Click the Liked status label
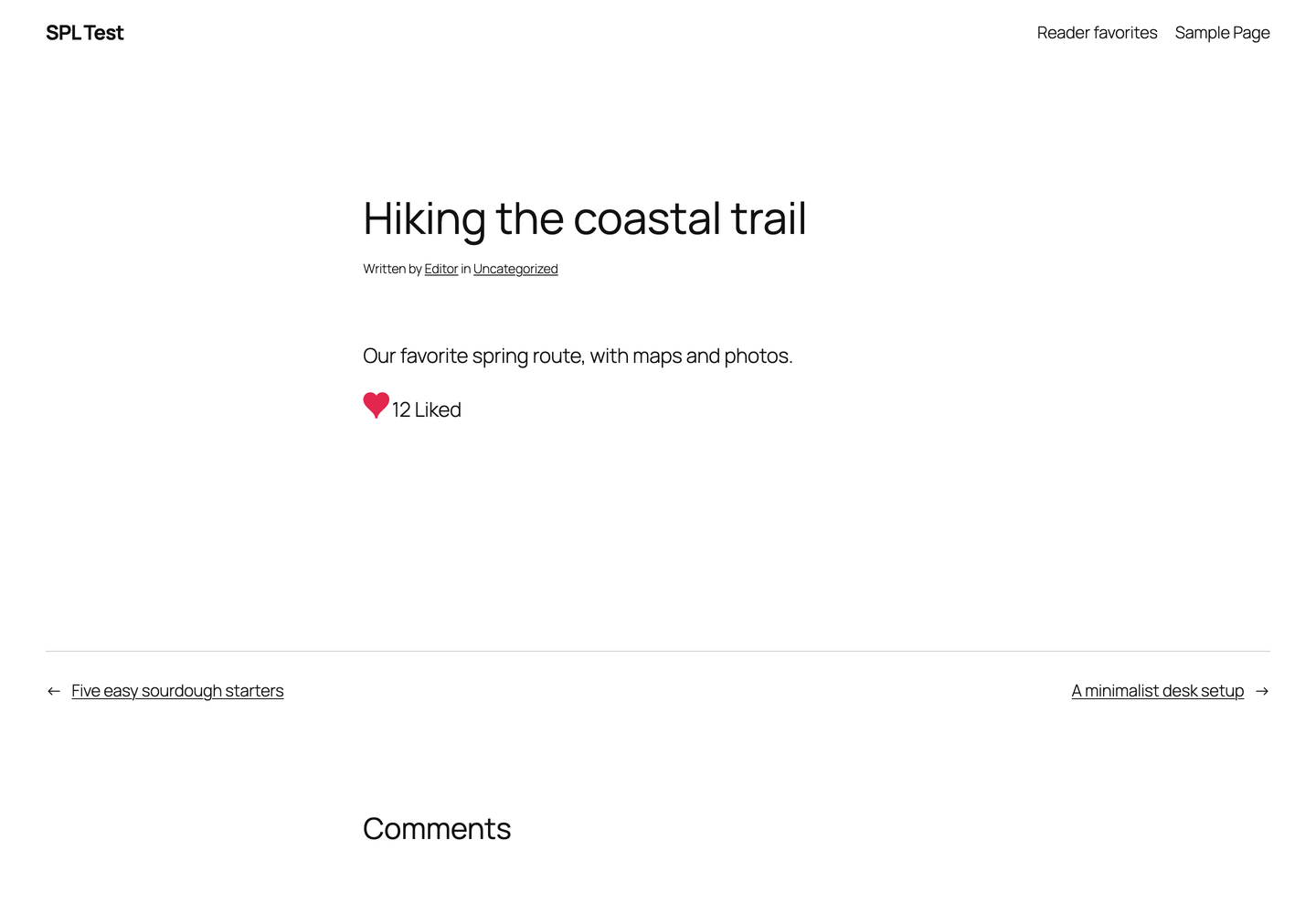 coord(438,410)
